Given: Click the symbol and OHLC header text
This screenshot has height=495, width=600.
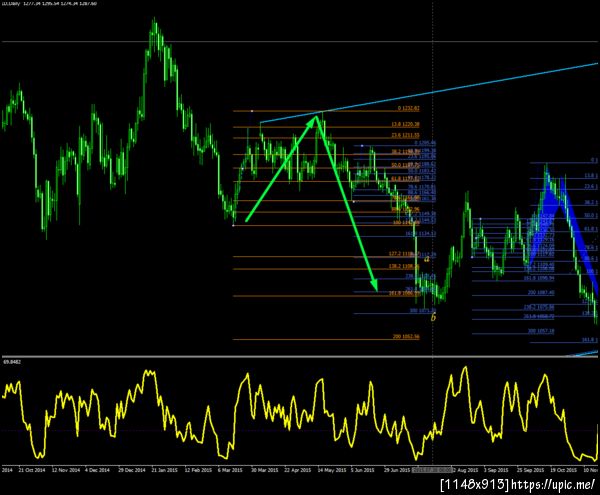Looking at the screenshot, I should (50, 3).
